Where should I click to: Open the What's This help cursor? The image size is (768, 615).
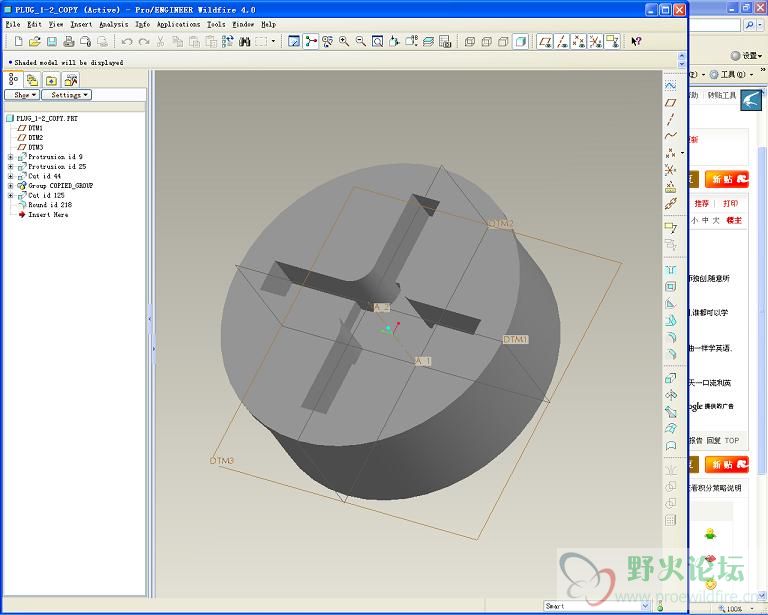tap(636, 42)
